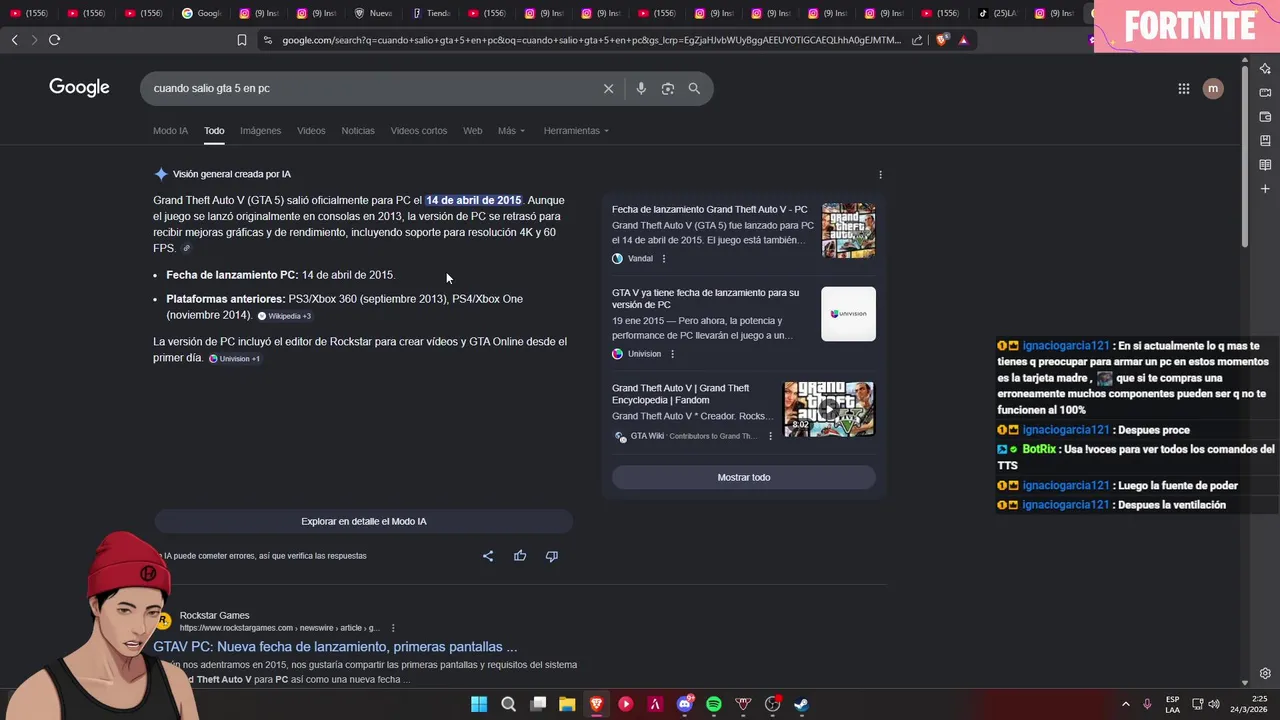Select the Todo results tab
This screenshot has width=1280, height=720.
[x=214, y=131]
